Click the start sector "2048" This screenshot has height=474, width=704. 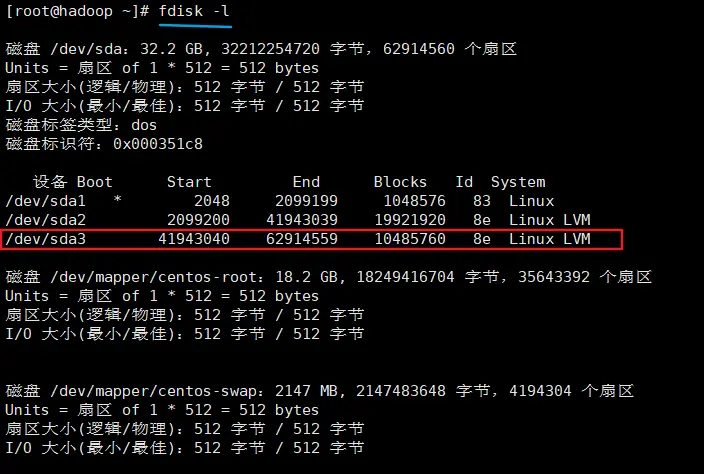(x=212, y=201)
